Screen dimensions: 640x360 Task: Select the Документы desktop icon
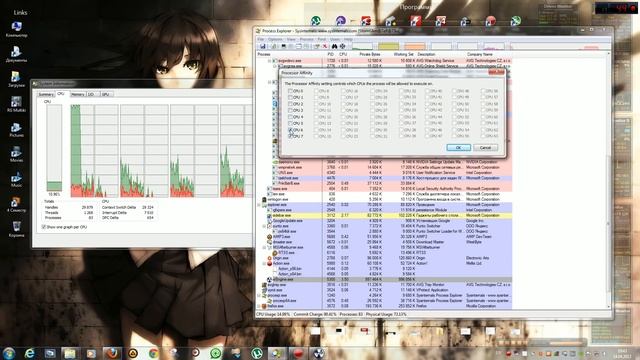pyautogui.click(x=16, y=55)
